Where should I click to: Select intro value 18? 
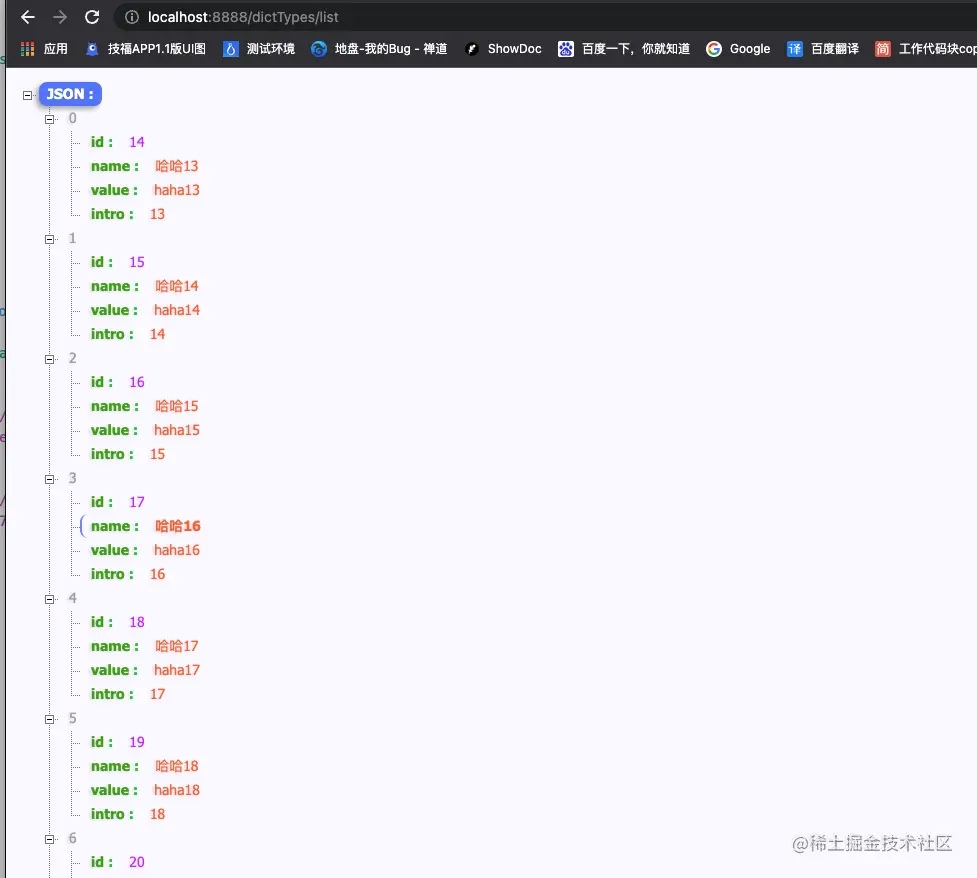157,814
